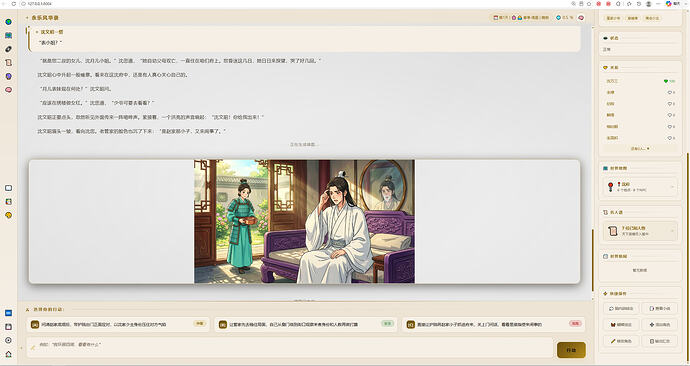This screenshot has width=690, height=366.
Task: Choose the third action option with red tag
Action: (x=493, y=324)
